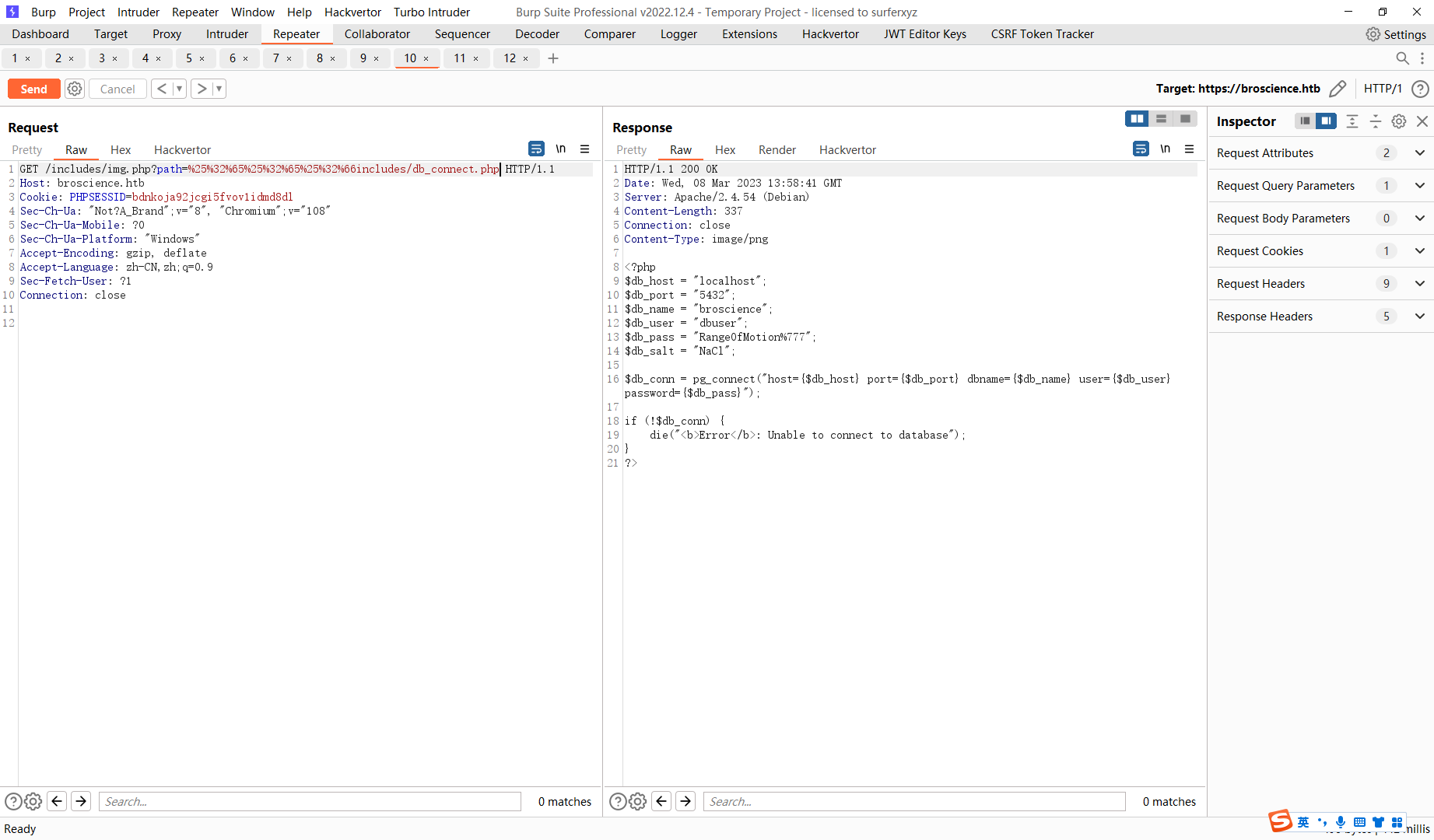The height and width of the screenshot is (840, 1434).
Task: Edit the target with the pencil icon
Action: (x=1338, y=89)
